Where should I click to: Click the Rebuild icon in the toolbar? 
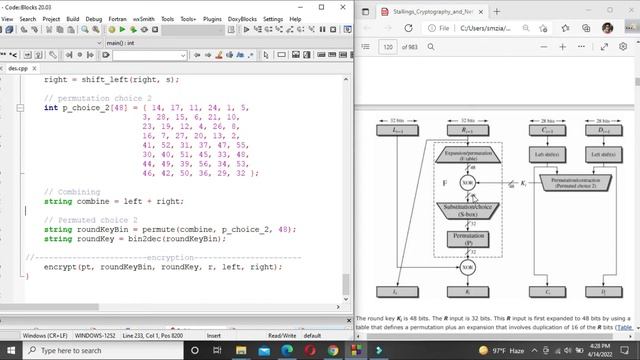[144, 29]
